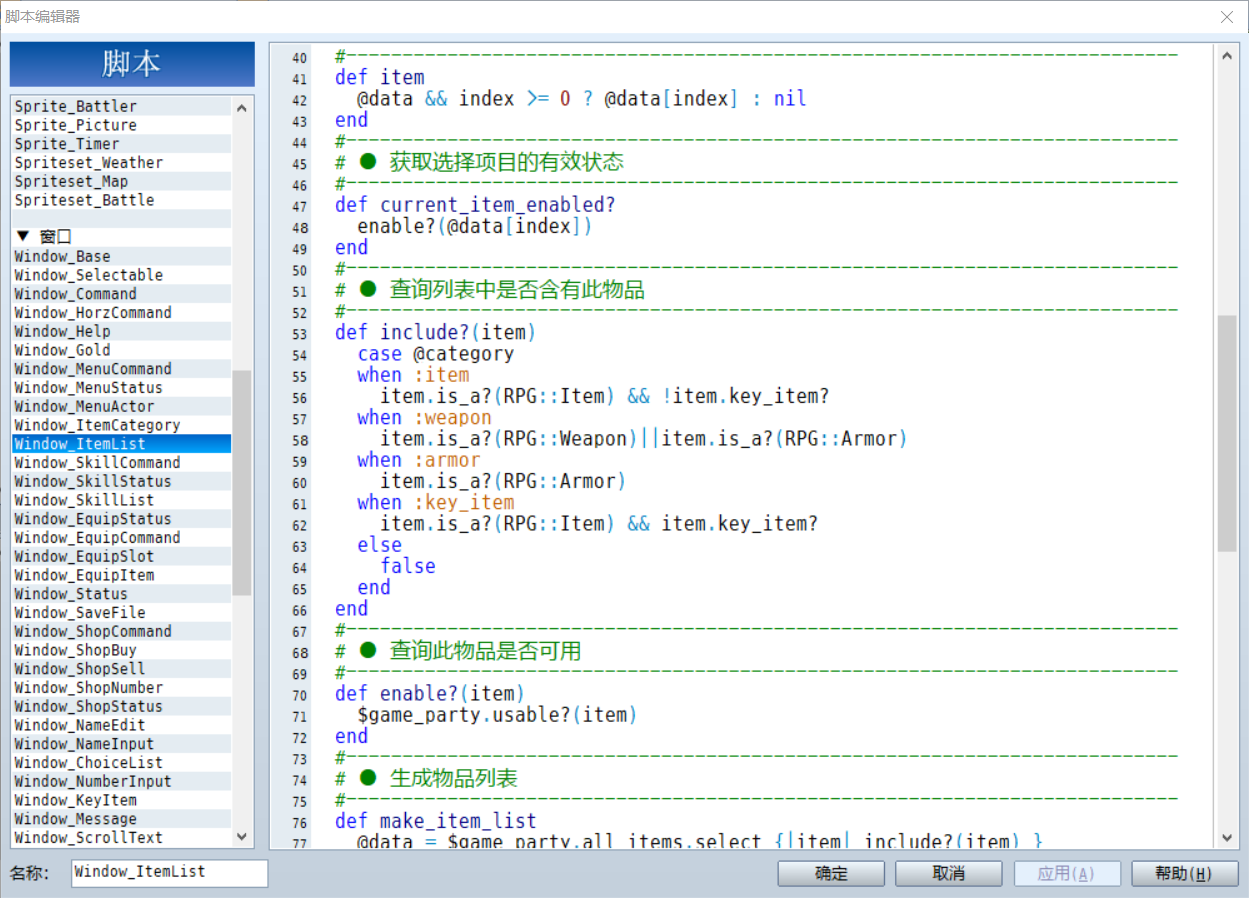
Task: Click the 确定 button
Action: click(x=831, y=873)
